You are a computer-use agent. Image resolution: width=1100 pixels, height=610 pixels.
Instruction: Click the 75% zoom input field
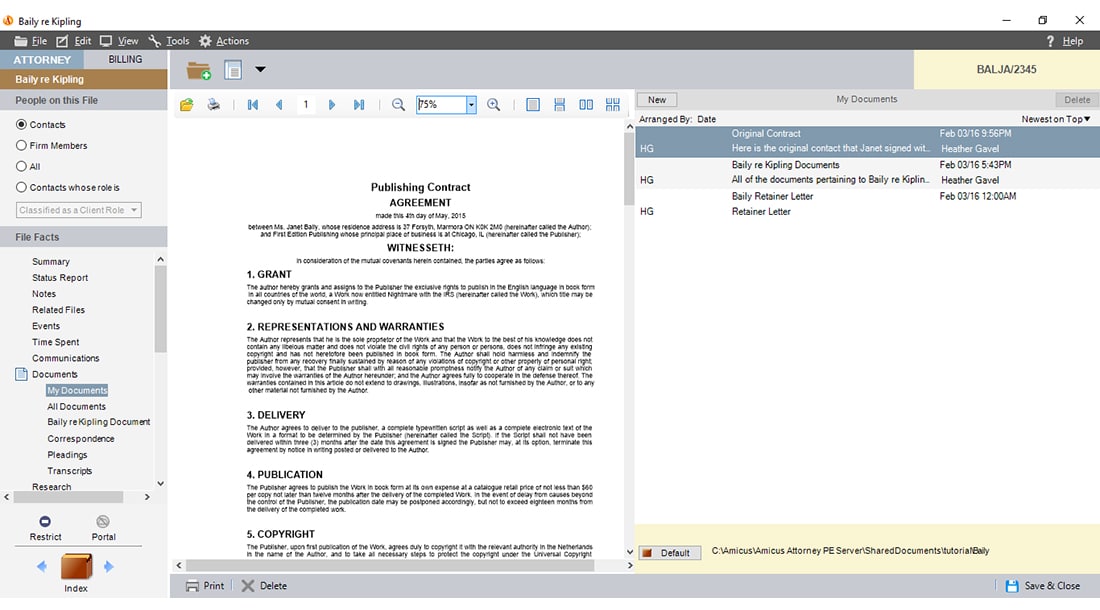coord(441,104)
